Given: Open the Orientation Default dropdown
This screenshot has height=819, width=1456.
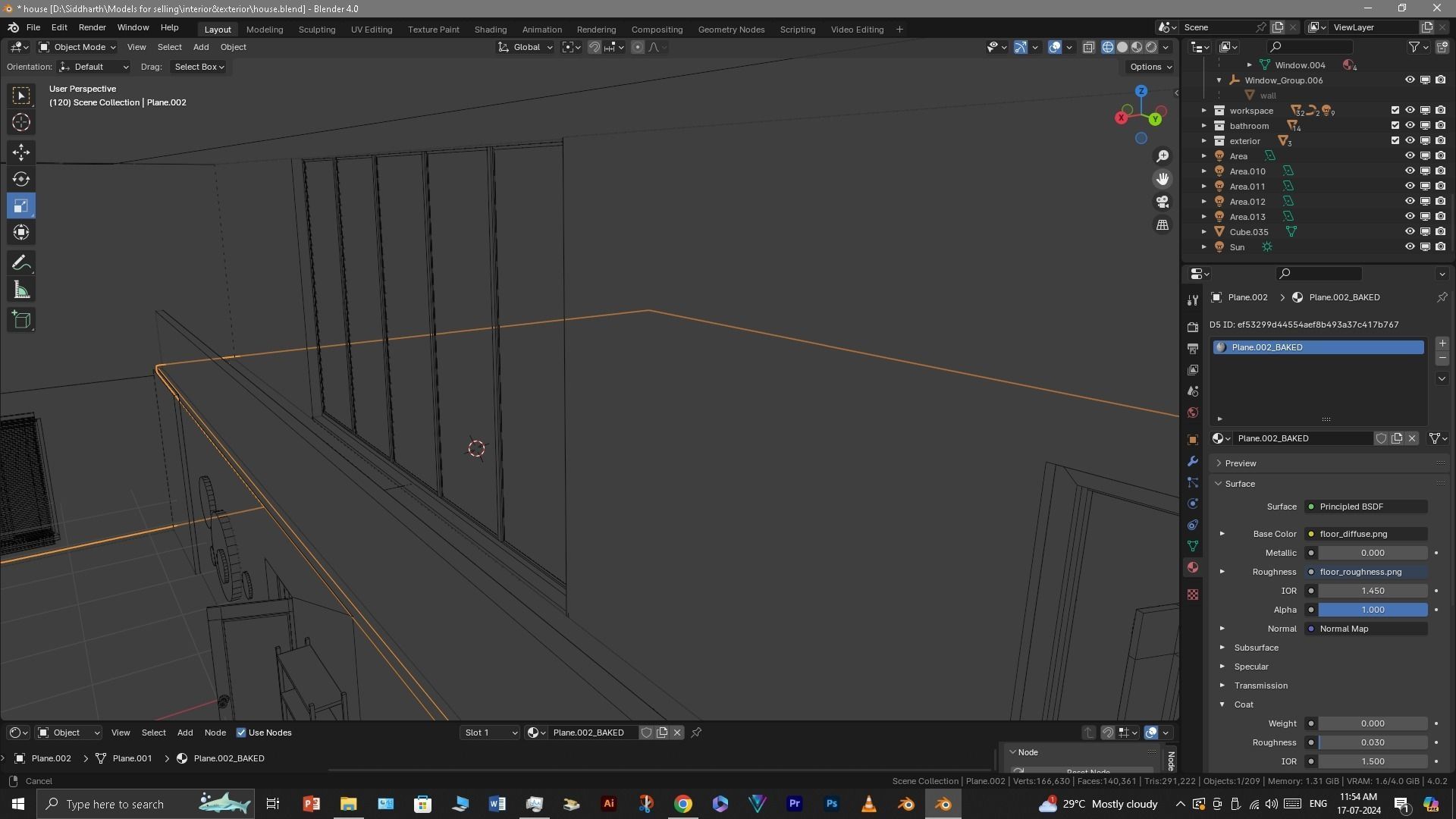Looking at the screenshot, I should click(x=93, y=67).
